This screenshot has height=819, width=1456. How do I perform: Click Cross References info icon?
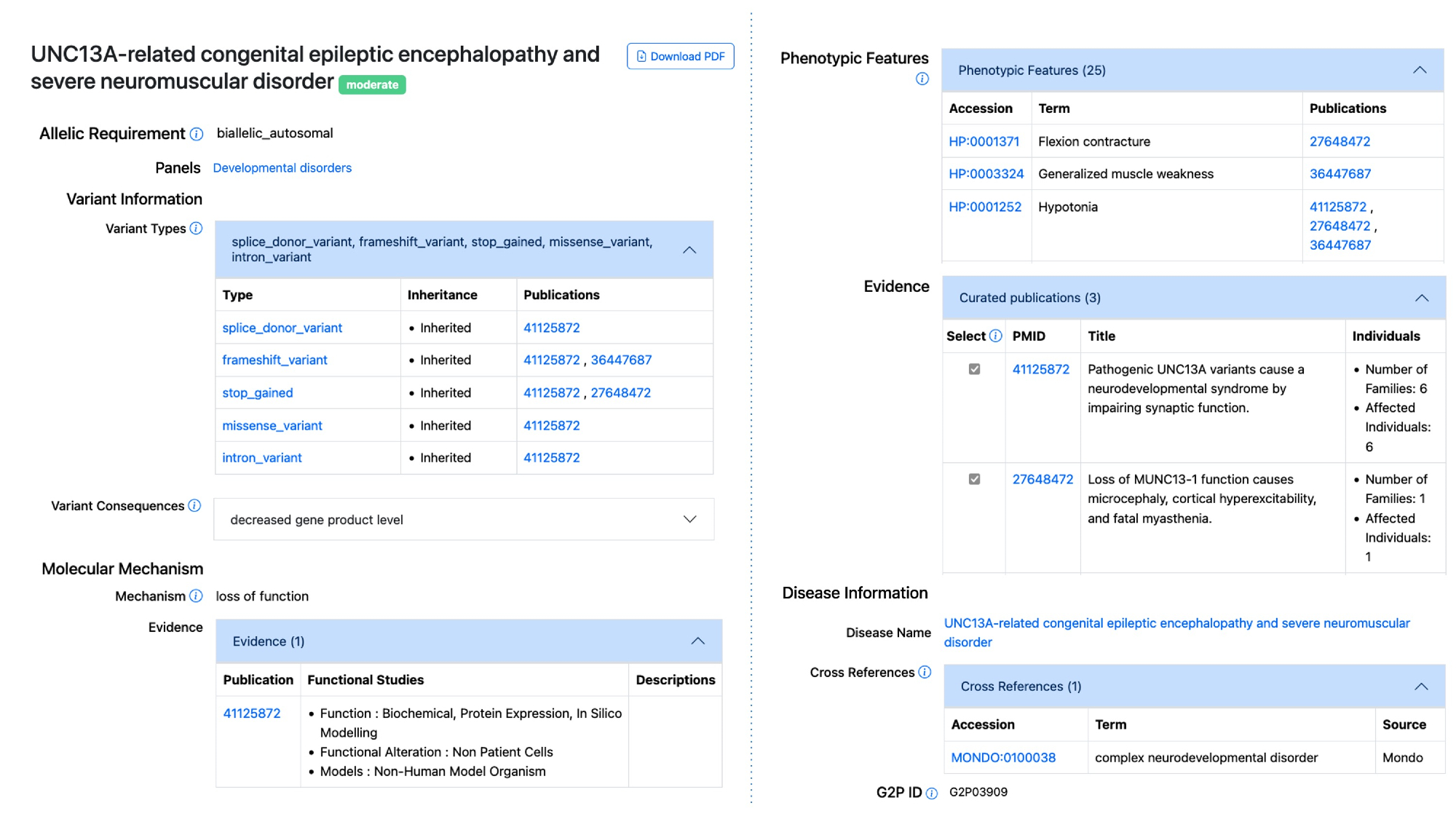pyautogui.click(x=925, y=673)
